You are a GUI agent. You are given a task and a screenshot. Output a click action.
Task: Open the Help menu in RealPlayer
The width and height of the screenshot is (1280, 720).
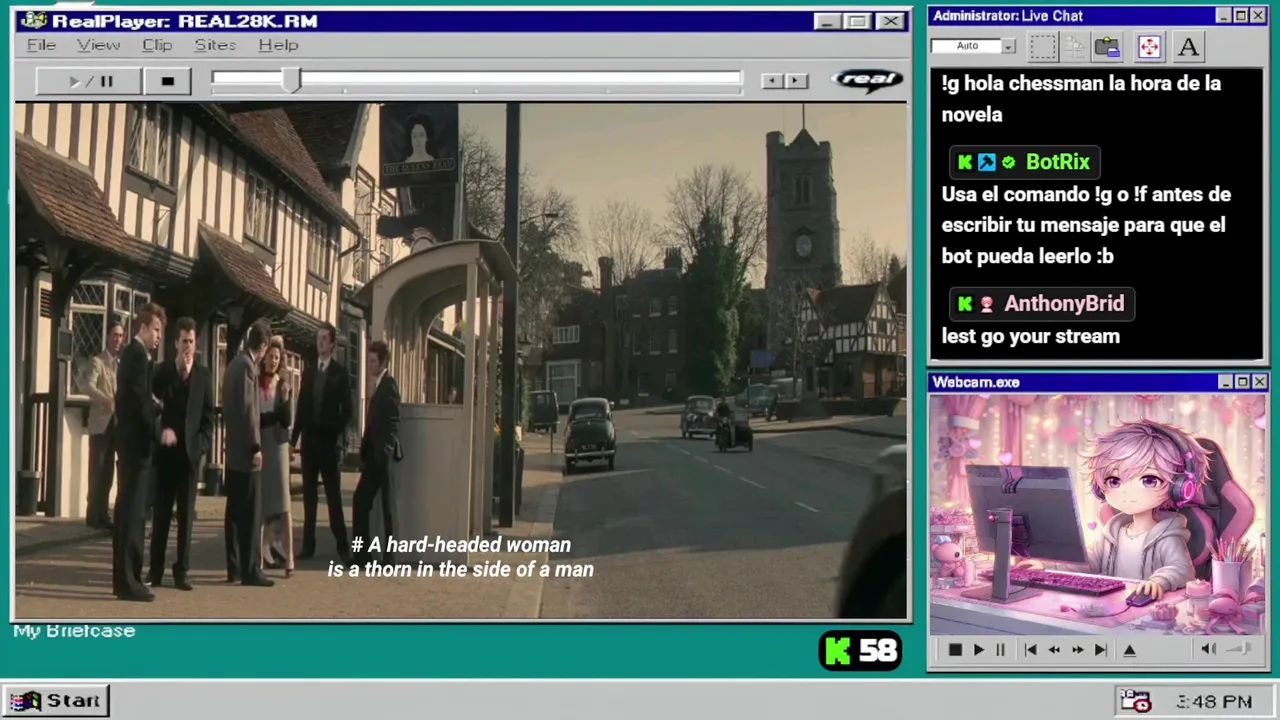coord(278,45)
